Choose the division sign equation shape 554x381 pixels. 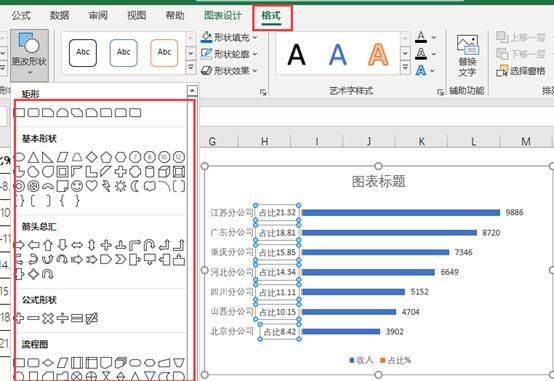coord(62,318)
